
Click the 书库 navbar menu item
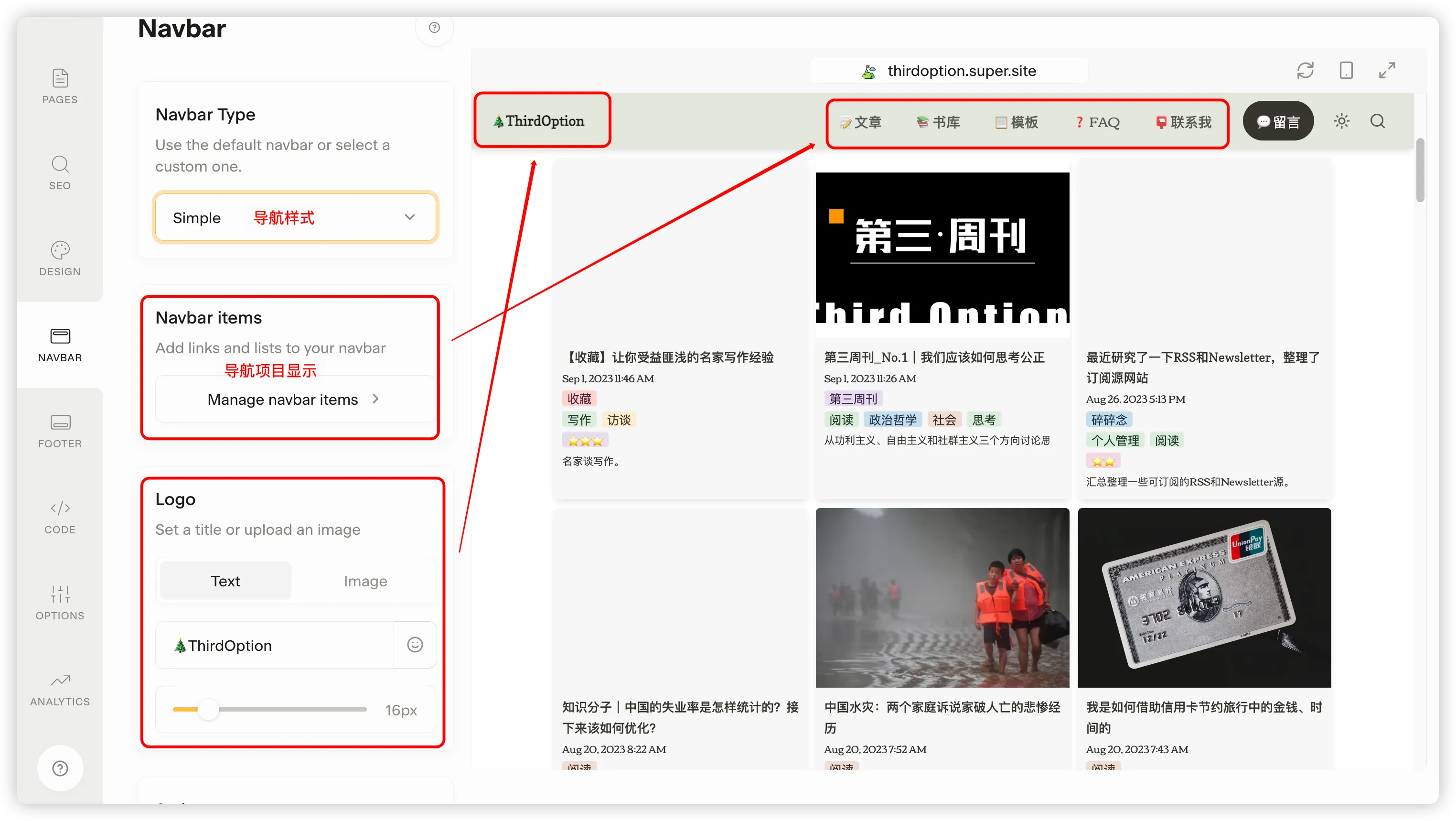pyautogui.click(x=938, y=122)
